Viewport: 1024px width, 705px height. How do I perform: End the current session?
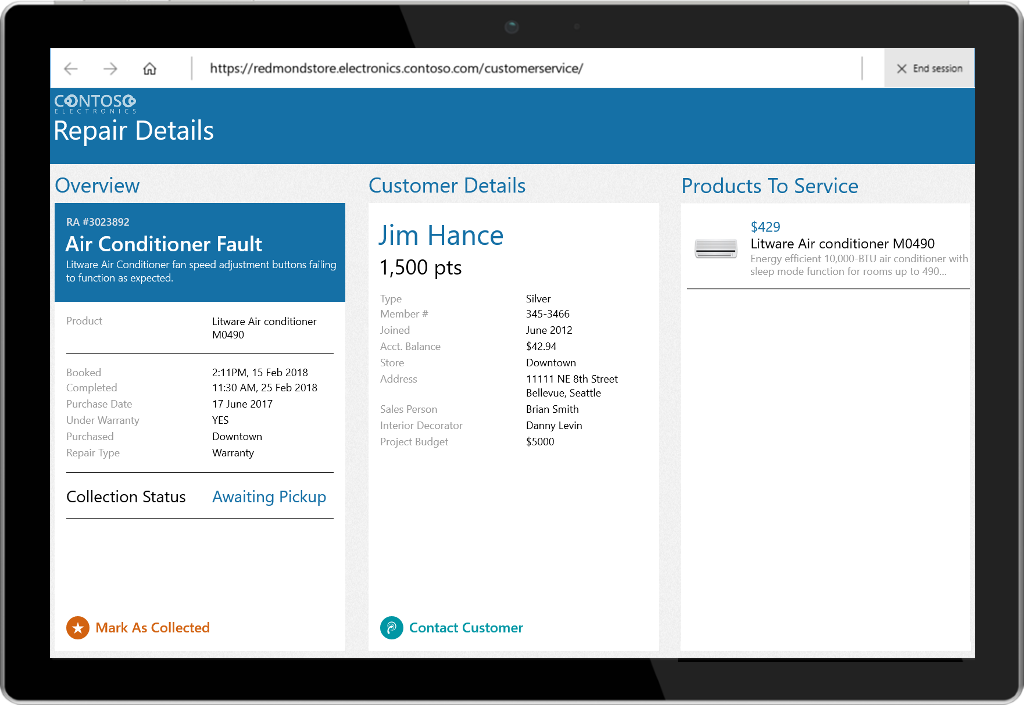(929, 68)
